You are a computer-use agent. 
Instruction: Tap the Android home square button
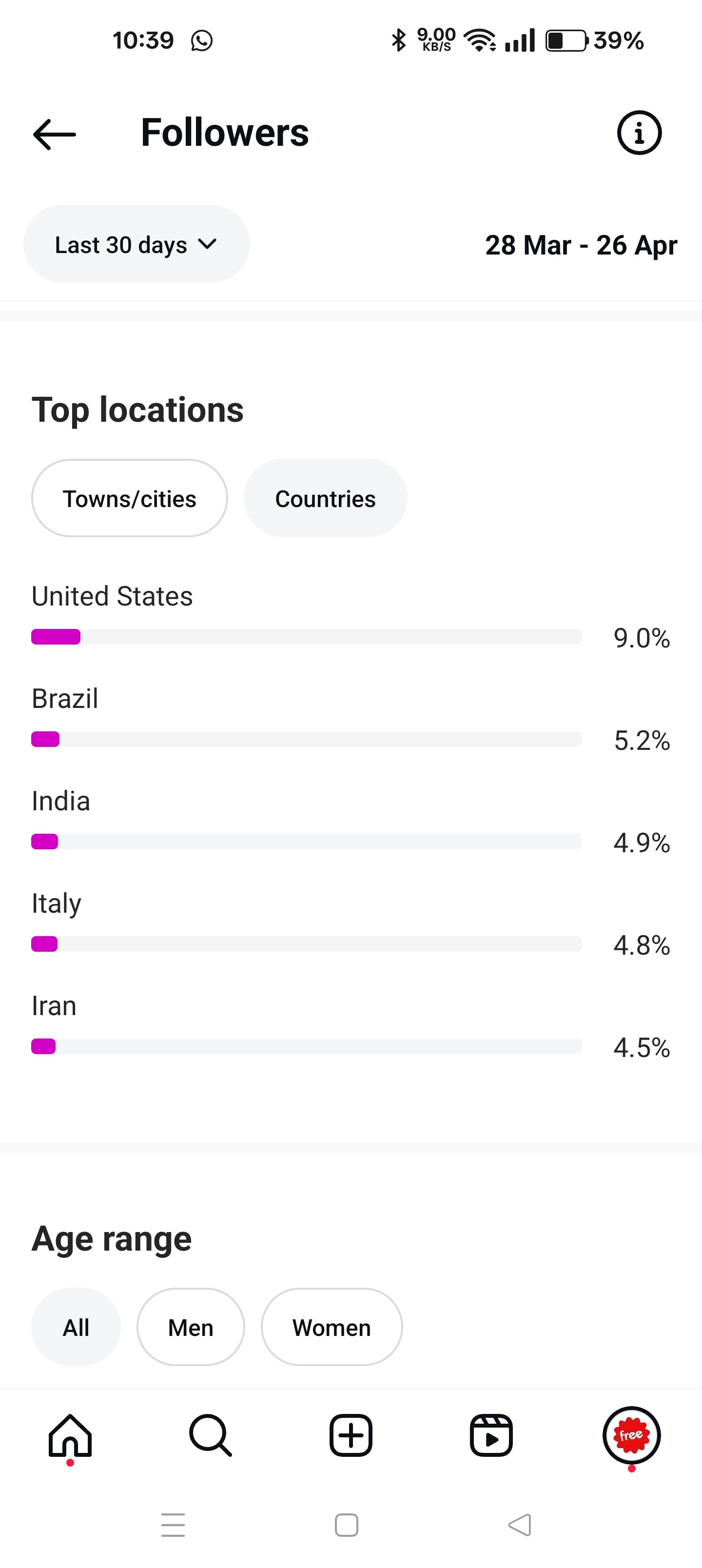(x=347, y=1525)
